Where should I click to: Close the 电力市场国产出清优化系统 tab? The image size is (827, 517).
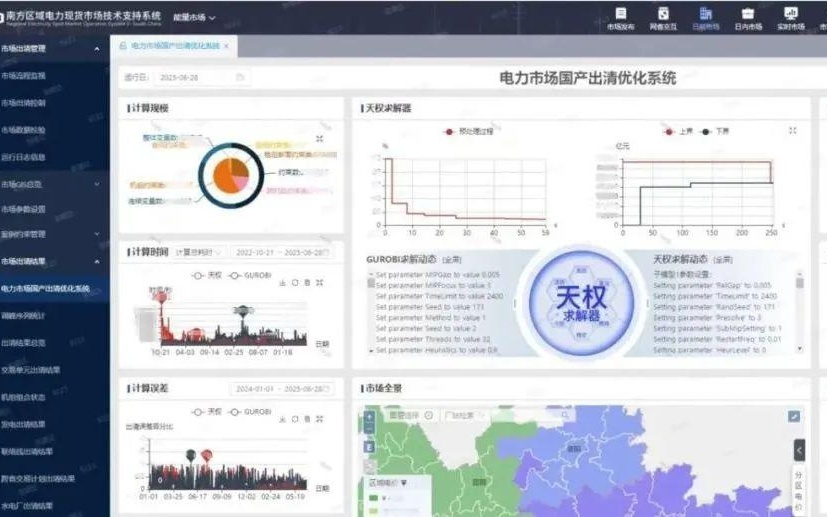226,46
